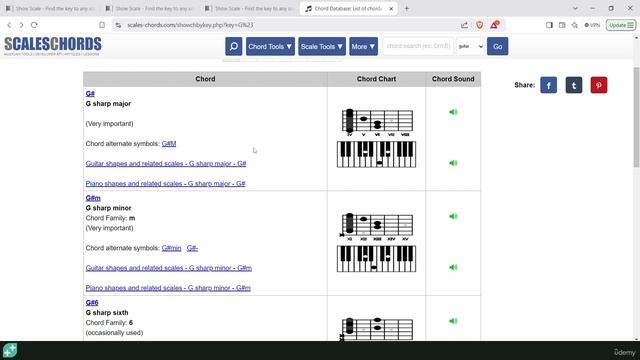Viewport: 640px width, 360px height.
Task: Open the G# chord link
Action: pos(90,93)
